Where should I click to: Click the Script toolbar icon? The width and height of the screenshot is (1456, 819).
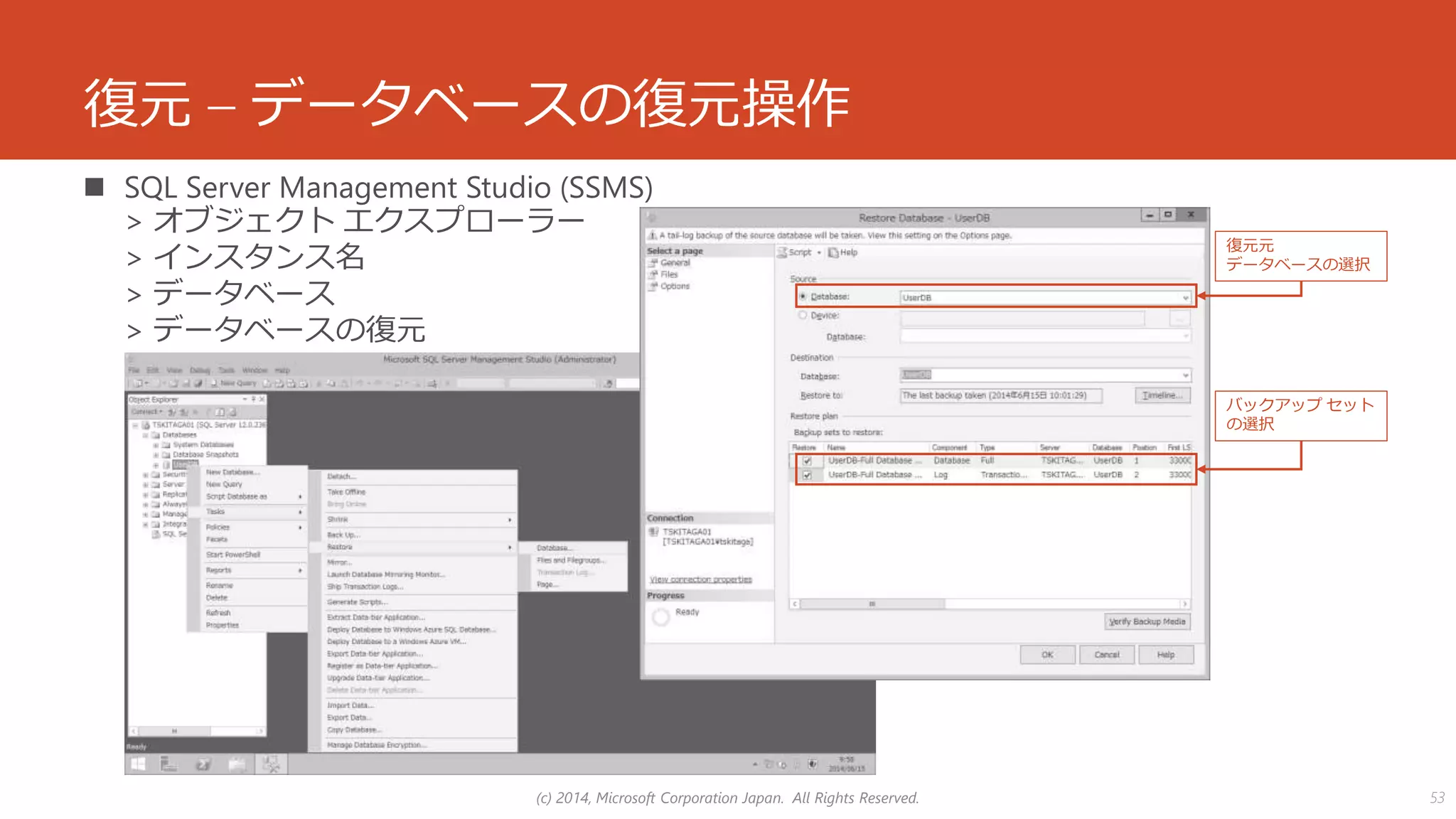pyautogui.click(x=782, y=252)
